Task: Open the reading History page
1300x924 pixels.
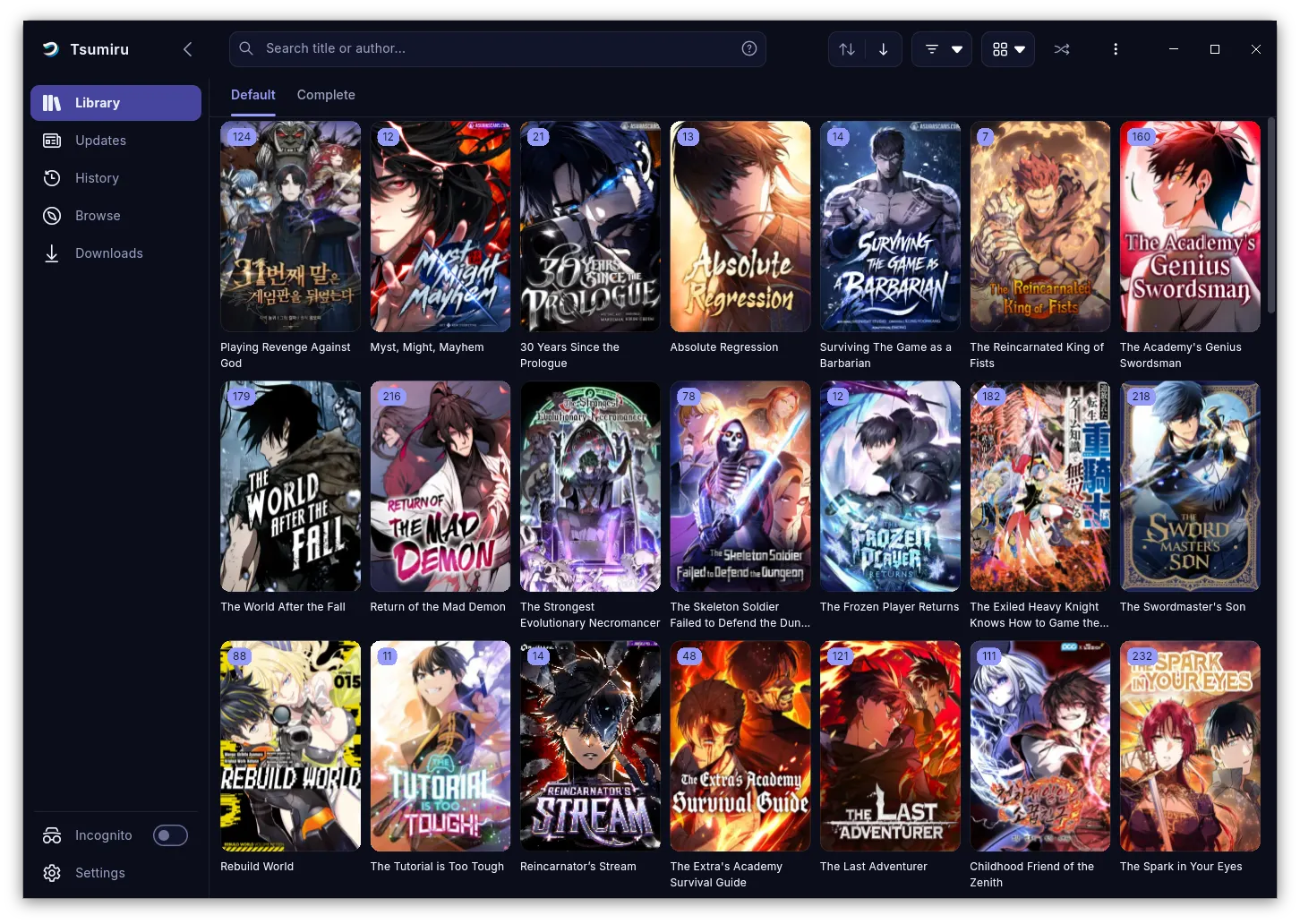Action: pyautogui.click(x=115, y=178)
